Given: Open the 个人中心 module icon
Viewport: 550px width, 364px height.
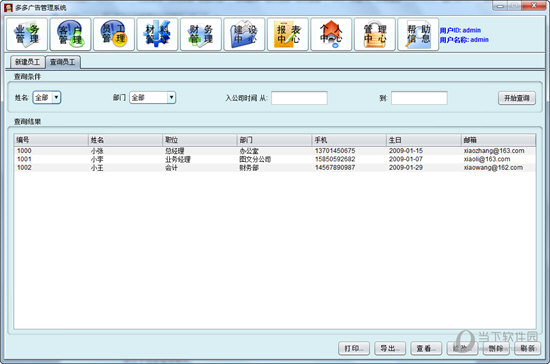Looking at the screenshot, I should pyautogui.click(x=331, y=34).
